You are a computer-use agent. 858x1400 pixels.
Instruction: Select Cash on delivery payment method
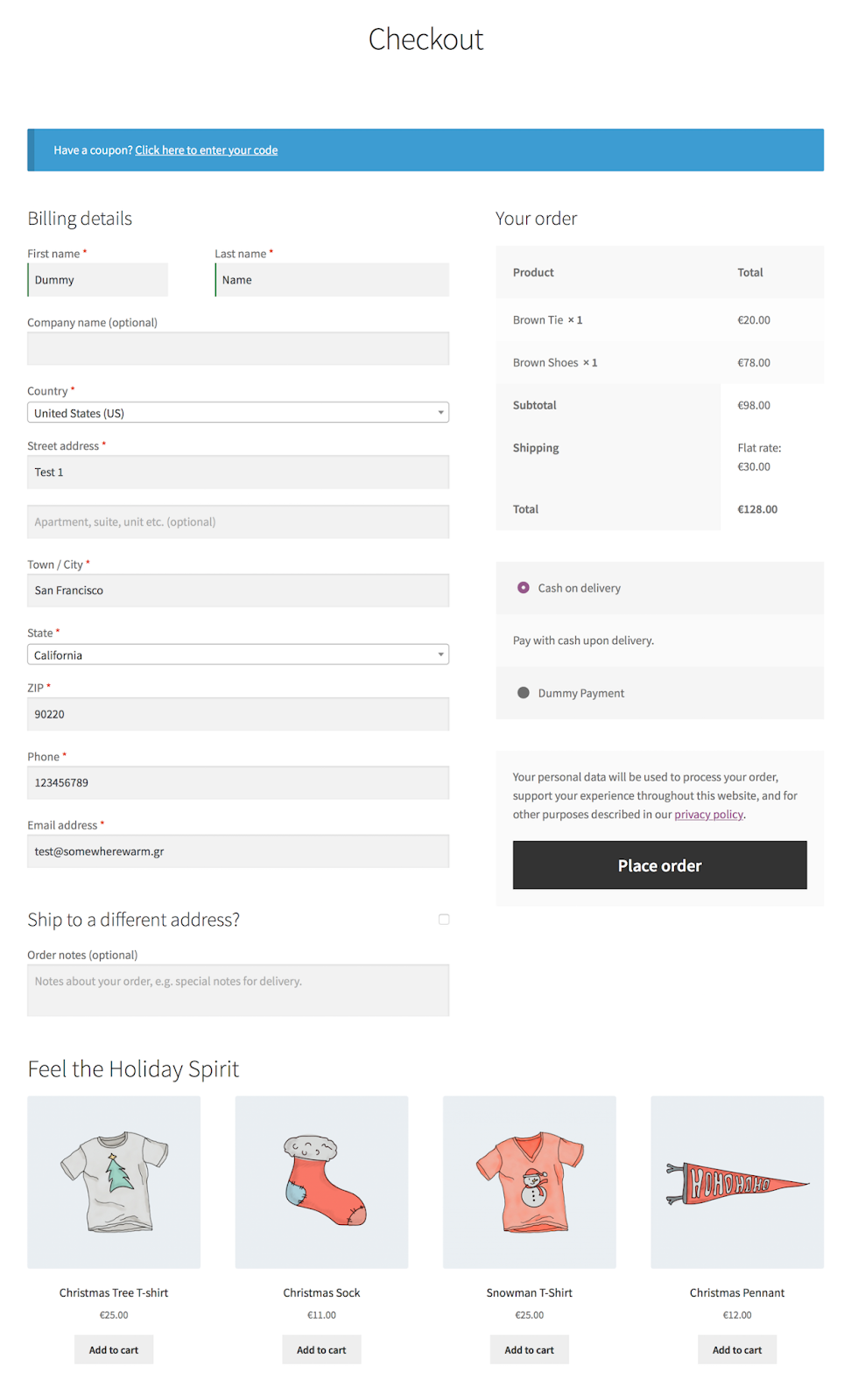(524, 588)
